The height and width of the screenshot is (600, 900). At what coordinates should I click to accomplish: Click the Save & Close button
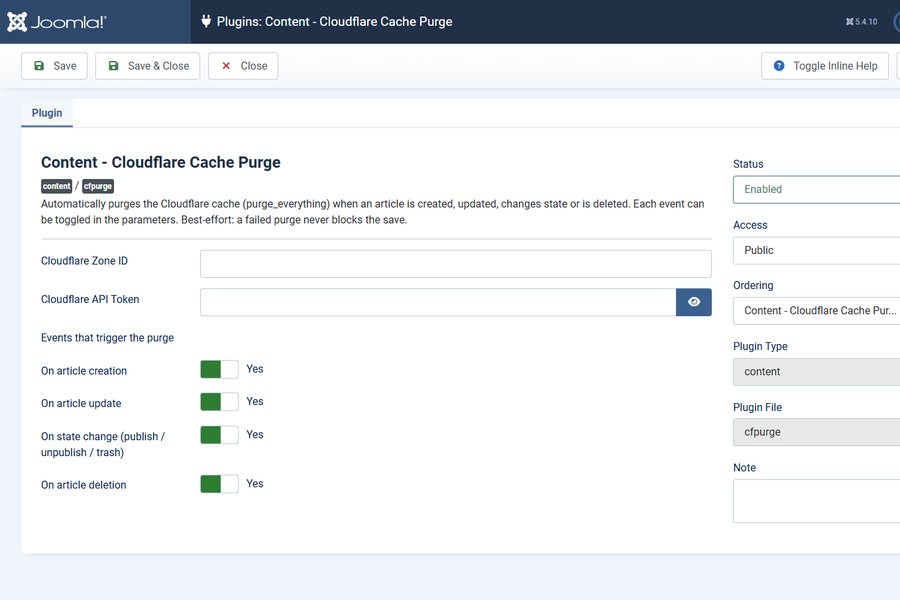[x=148, y=66]
